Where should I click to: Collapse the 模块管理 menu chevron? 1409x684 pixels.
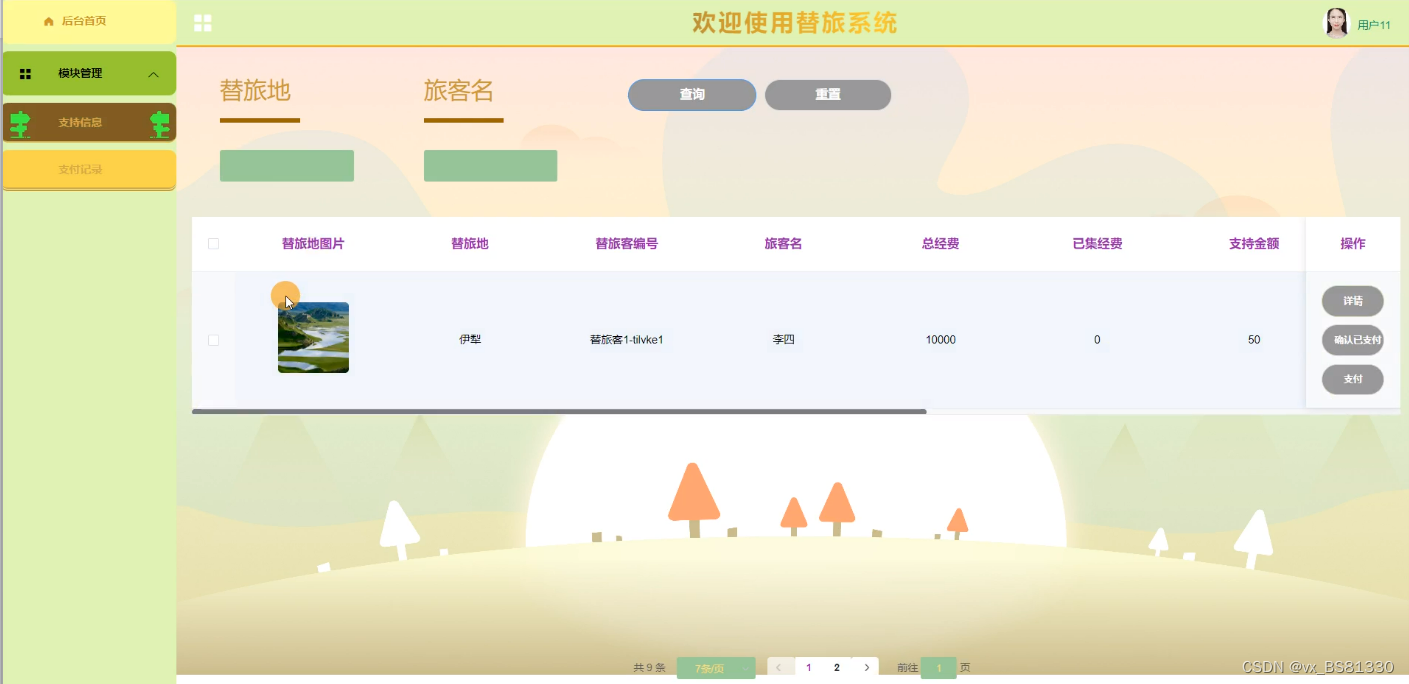coord(153,74)
